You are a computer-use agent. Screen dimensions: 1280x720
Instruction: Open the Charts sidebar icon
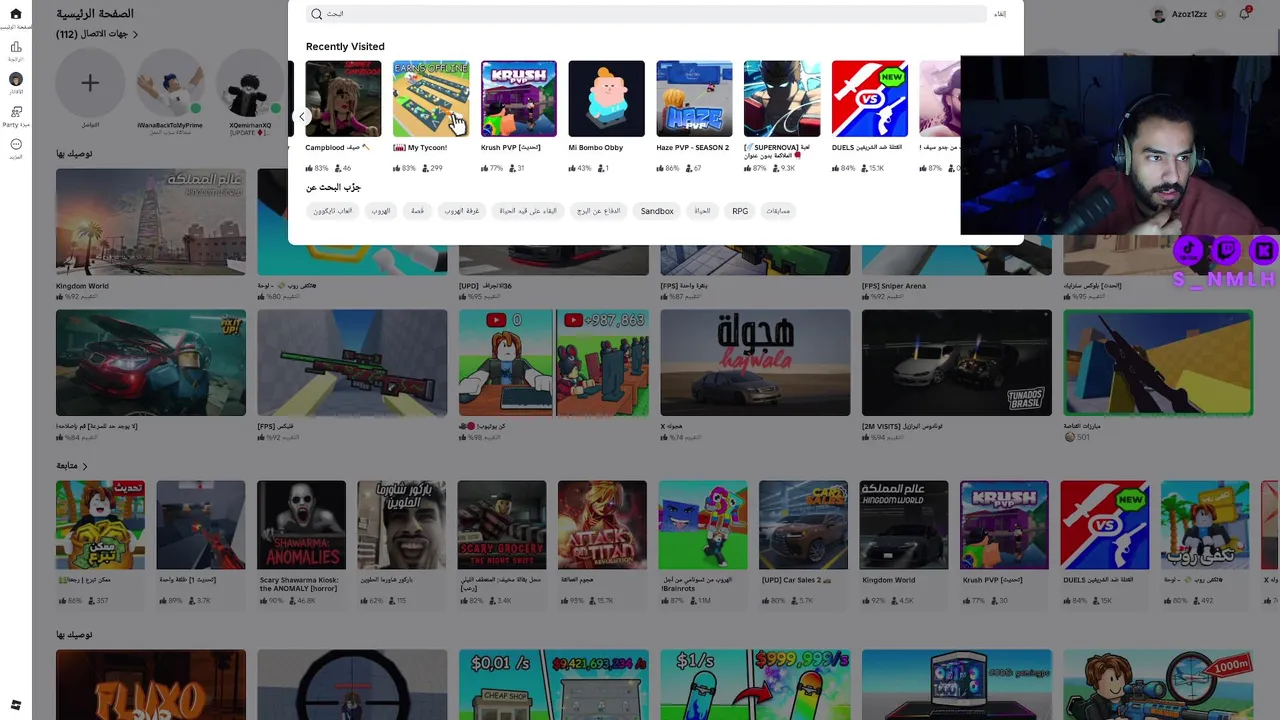pyautogui.click(x=15, y=47)
